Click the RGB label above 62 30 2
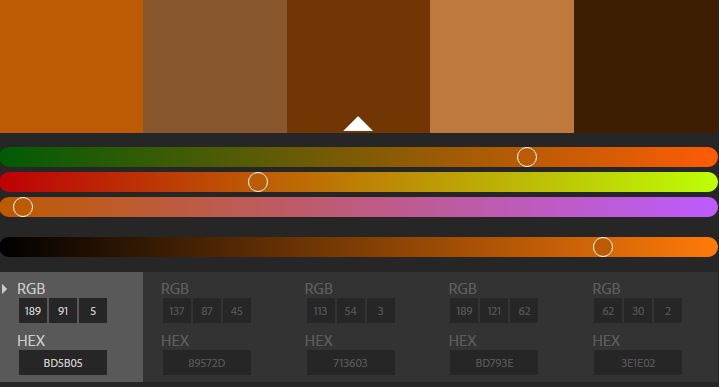The width and height of the screenshot is (719, 387). tap(606, 289)
